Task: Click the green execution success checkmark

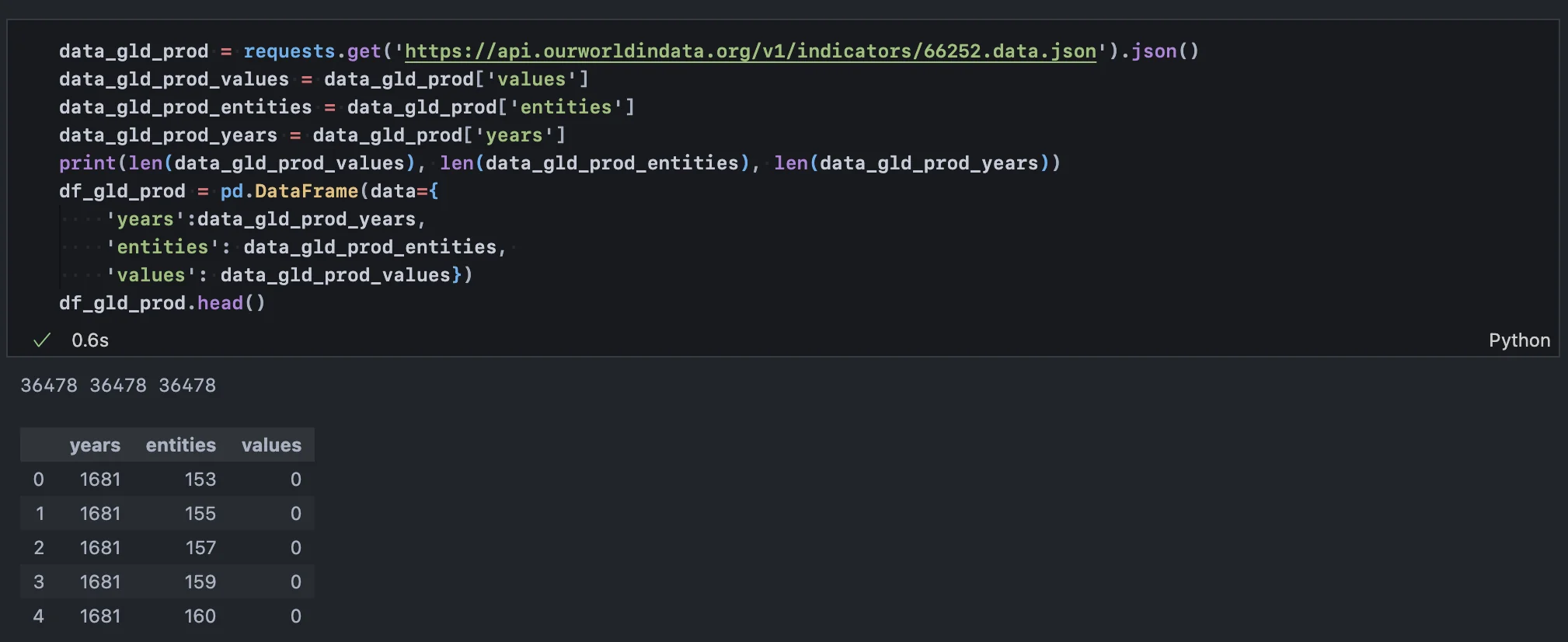Action: pos(42,340)
